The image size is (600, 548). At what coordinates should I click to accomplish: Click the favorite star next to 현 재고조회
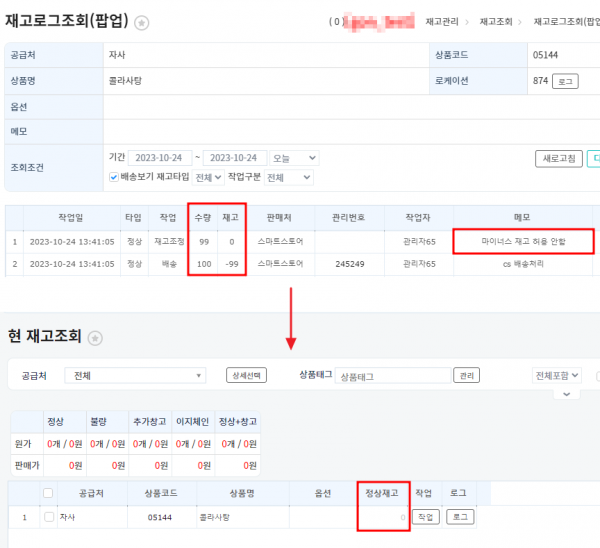(96, 338)
